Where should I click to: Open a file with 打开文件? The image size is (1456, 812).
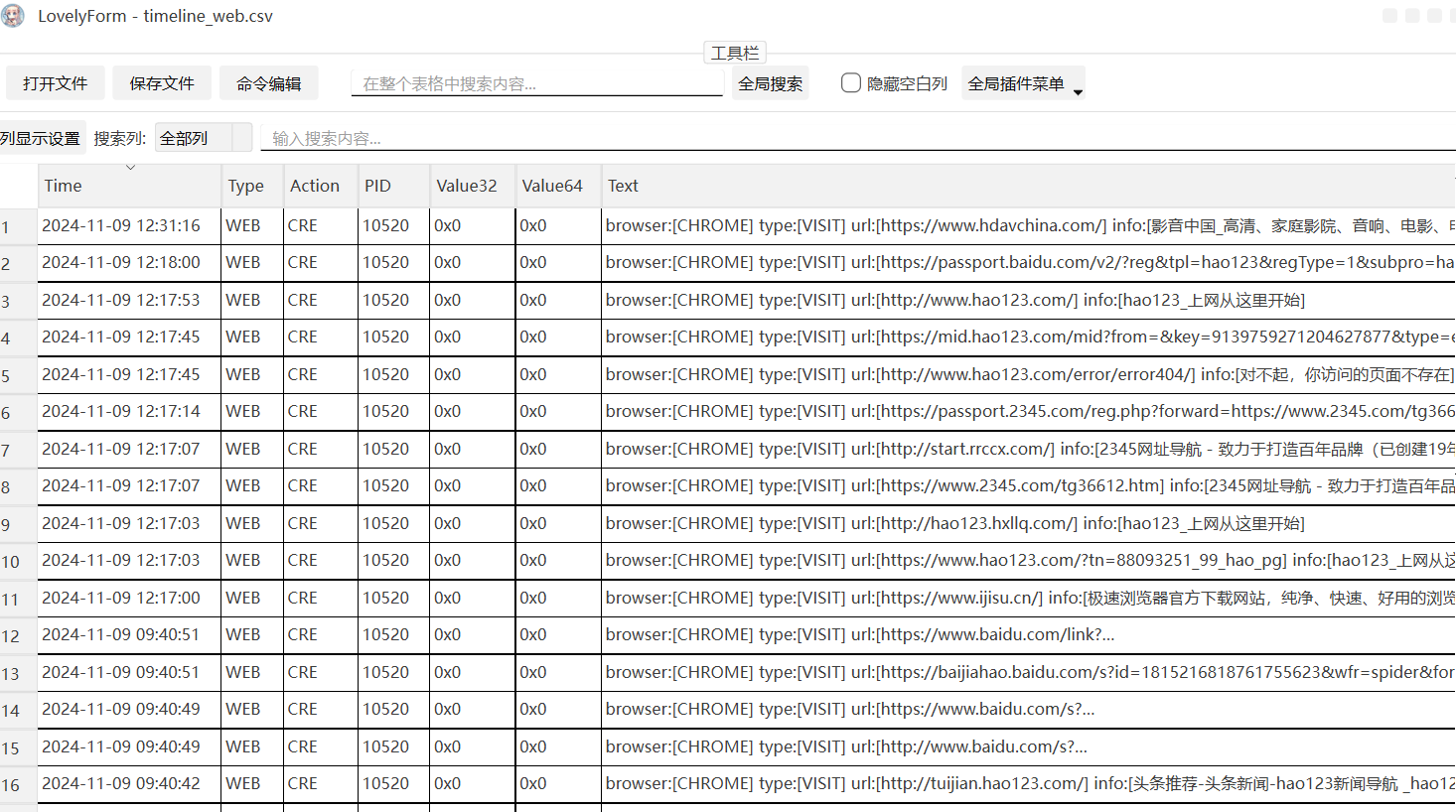[x=55, y=83]
